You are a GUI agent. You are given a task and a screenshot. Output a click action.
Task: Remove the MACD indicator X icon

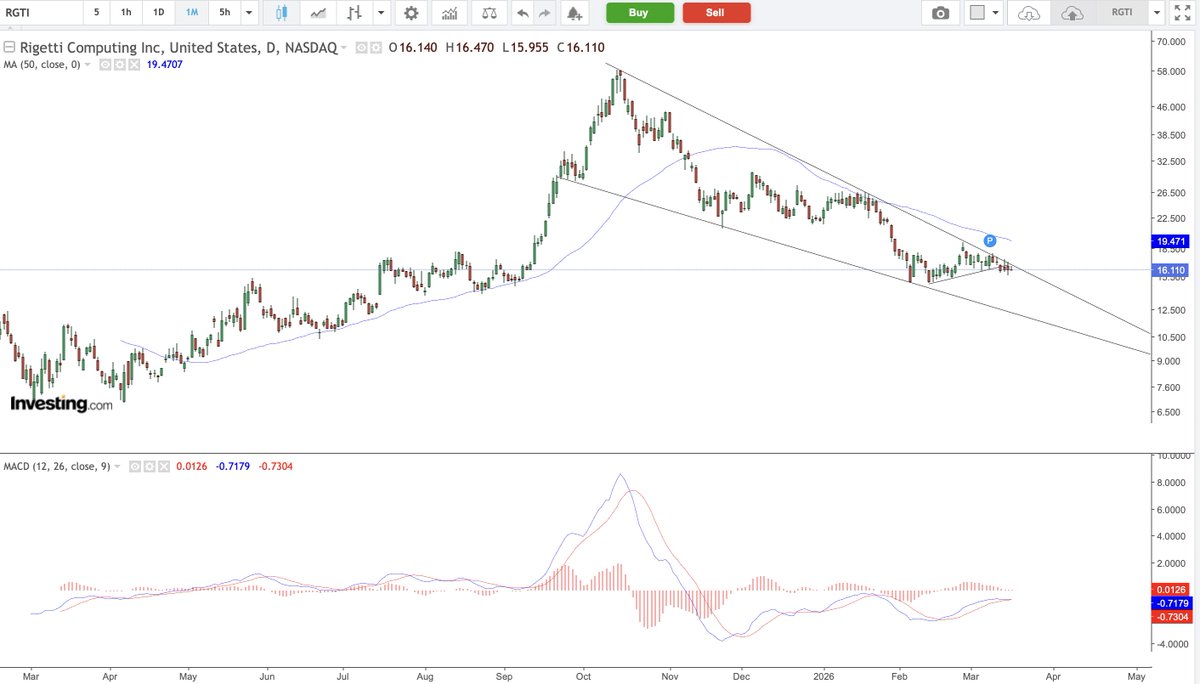tap(162, 466)
